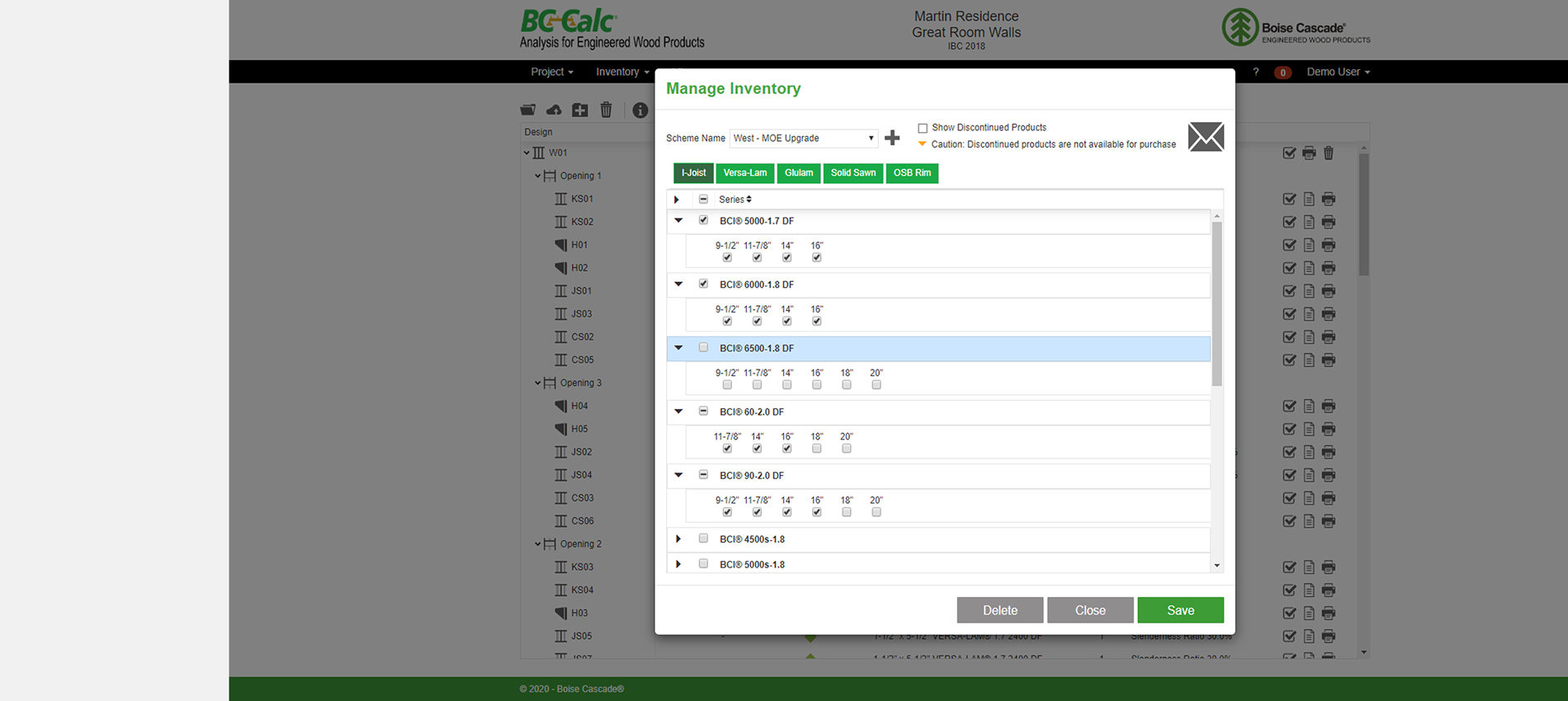Click the Close button
1568x701 pixels.
tap(1090, 610)
